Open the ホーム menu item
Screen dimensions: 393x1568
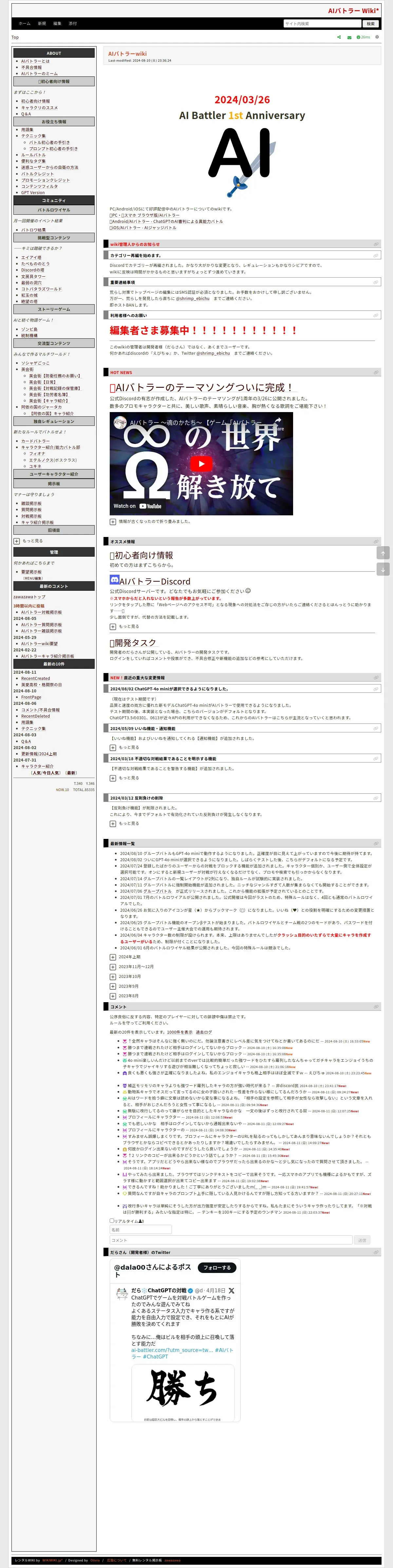(24, 24)
